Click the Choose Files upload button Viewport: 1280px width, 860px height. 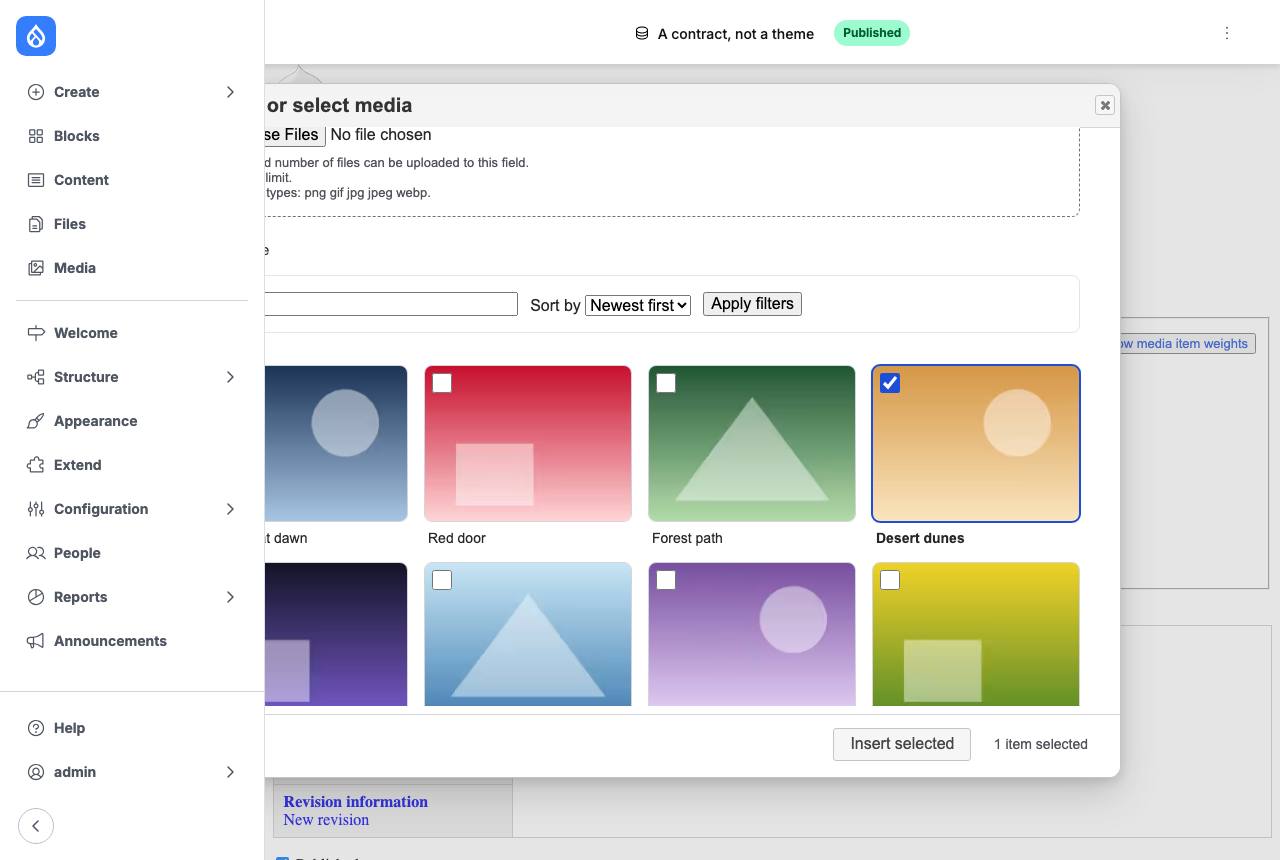pos(295,135)
